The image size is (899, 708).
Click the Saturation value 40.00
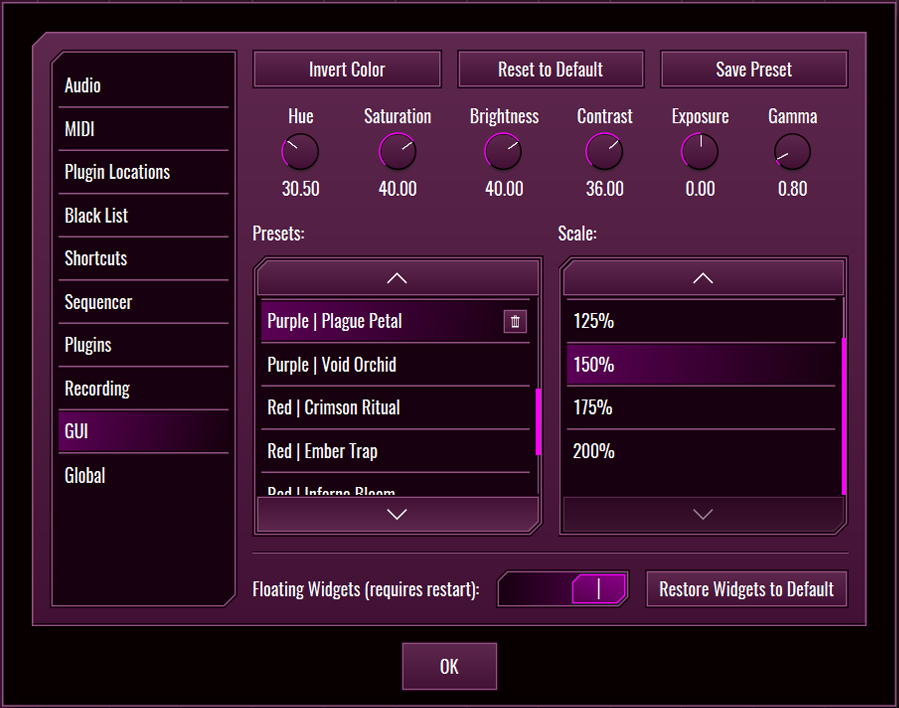[x=397, y=189]
